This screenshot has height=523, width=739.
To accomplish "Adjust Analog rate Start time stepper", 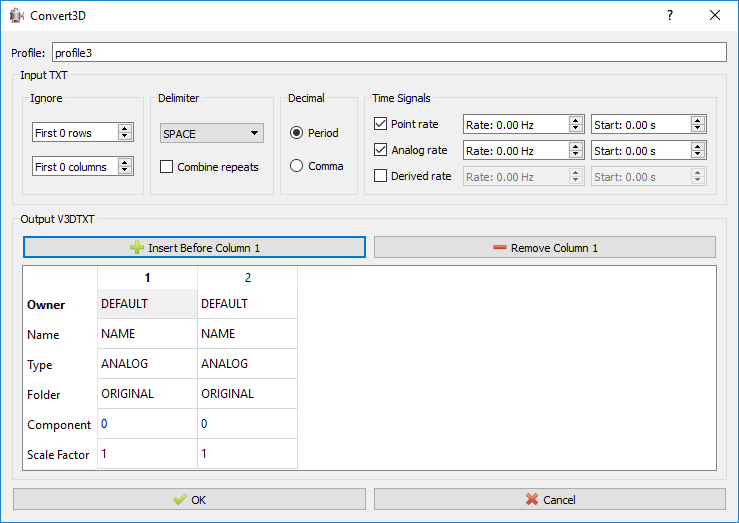I will click(x=699, y=151).
